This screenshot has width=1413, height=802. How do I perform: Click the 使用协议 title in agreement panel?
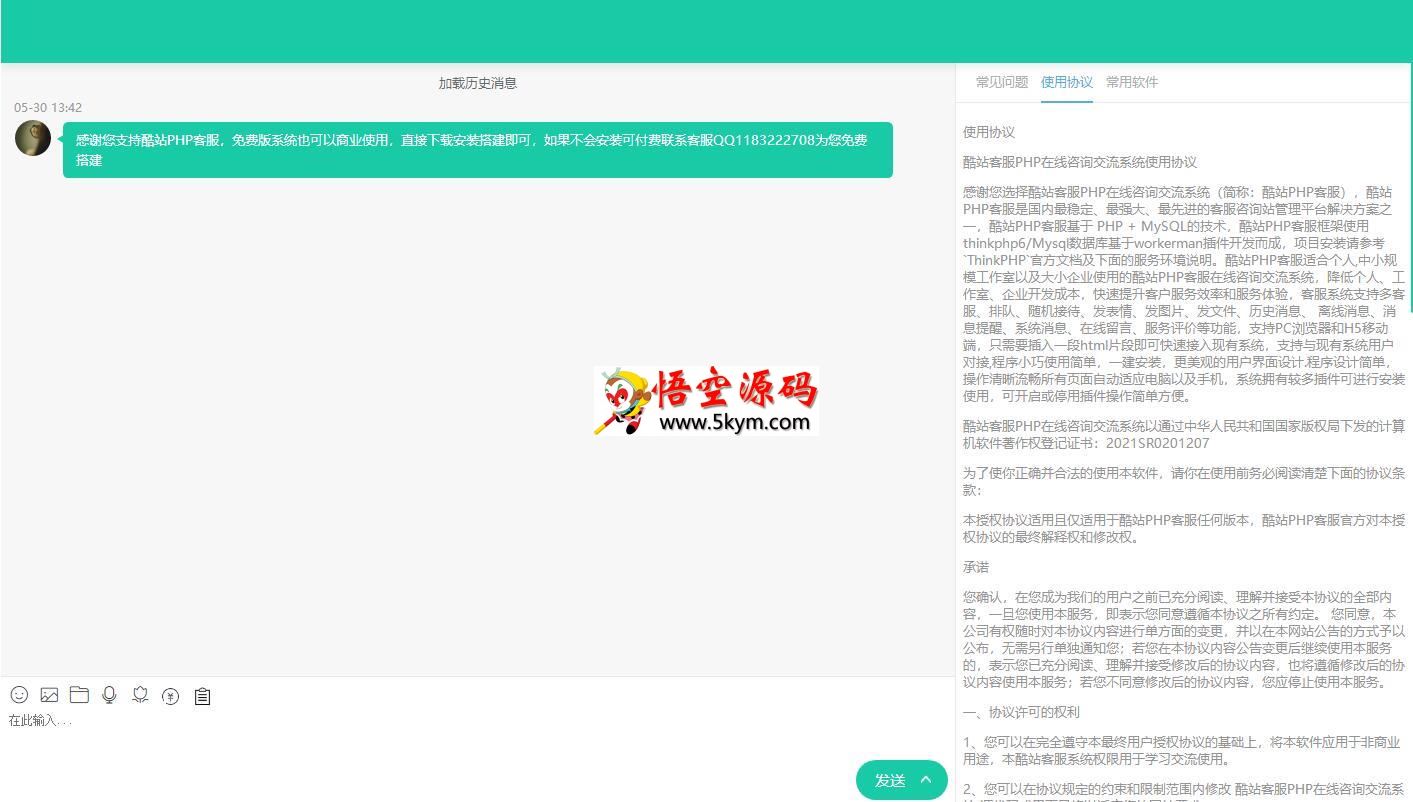[989, 132]
